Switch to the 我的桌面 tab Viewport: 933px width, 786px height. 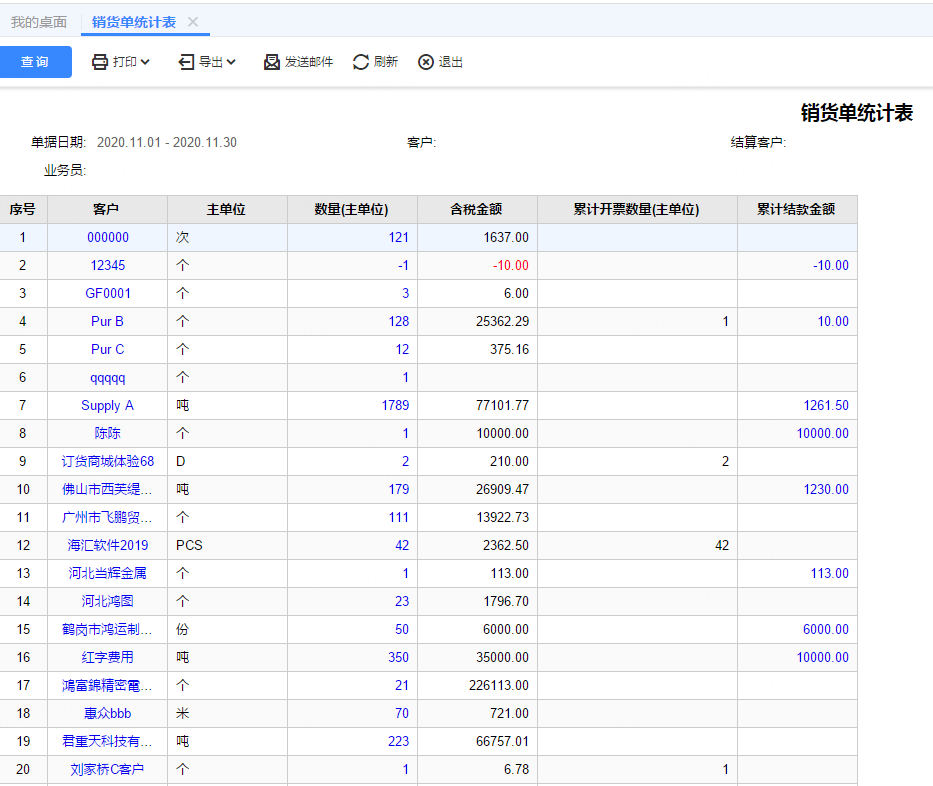coord(39,22)
